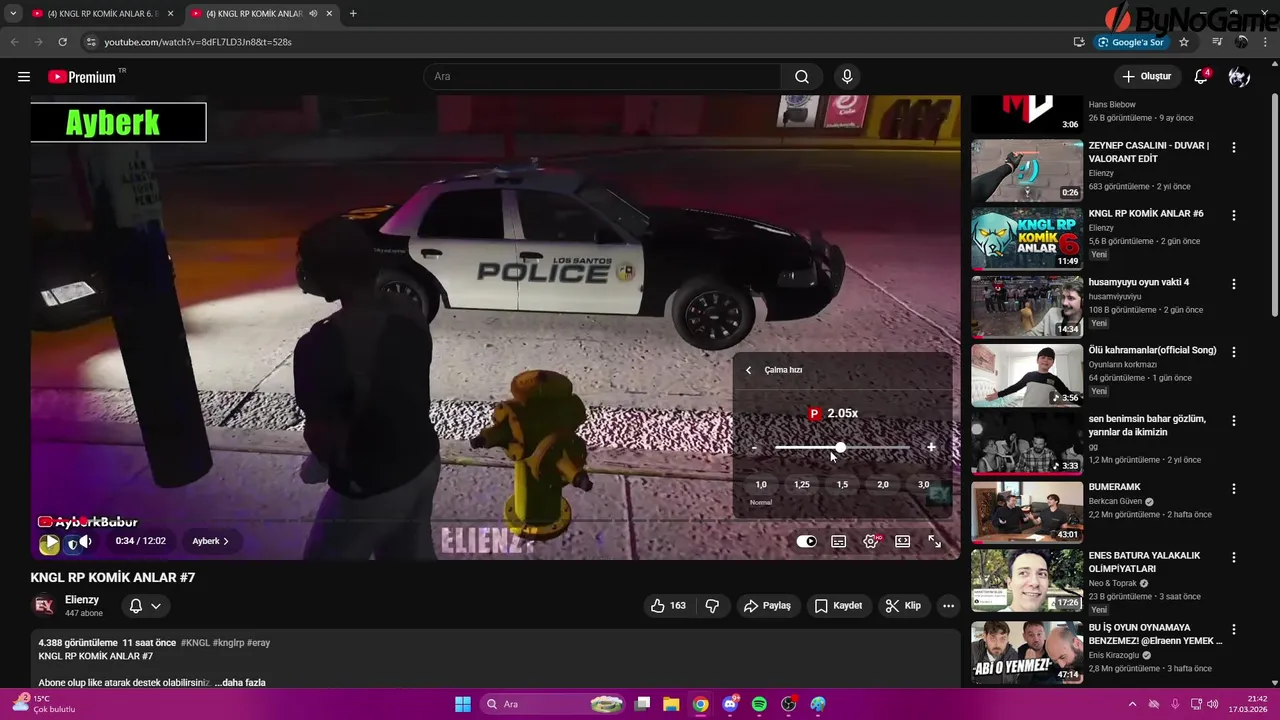Click the search magnifier button

802,77
